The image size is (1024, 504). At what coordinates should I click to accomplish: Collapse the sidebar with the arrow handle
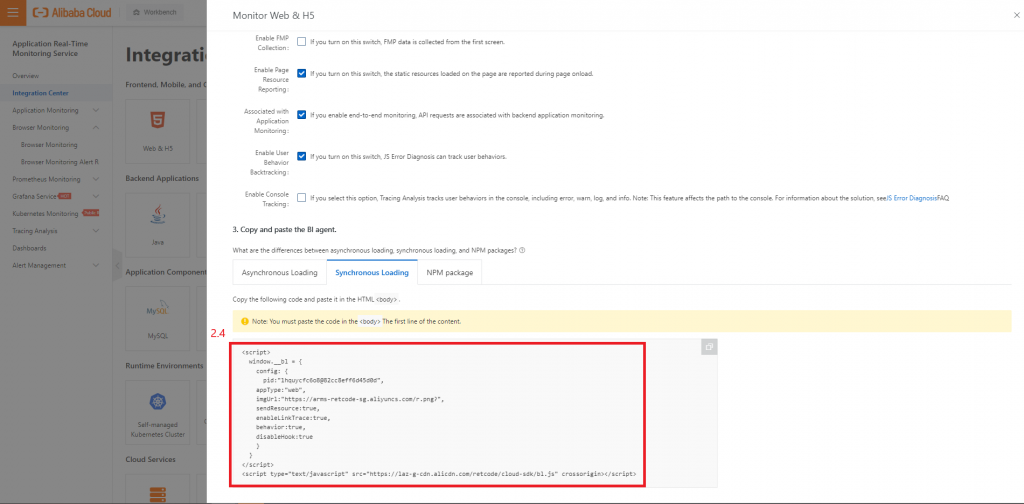[x=117, y=265]
